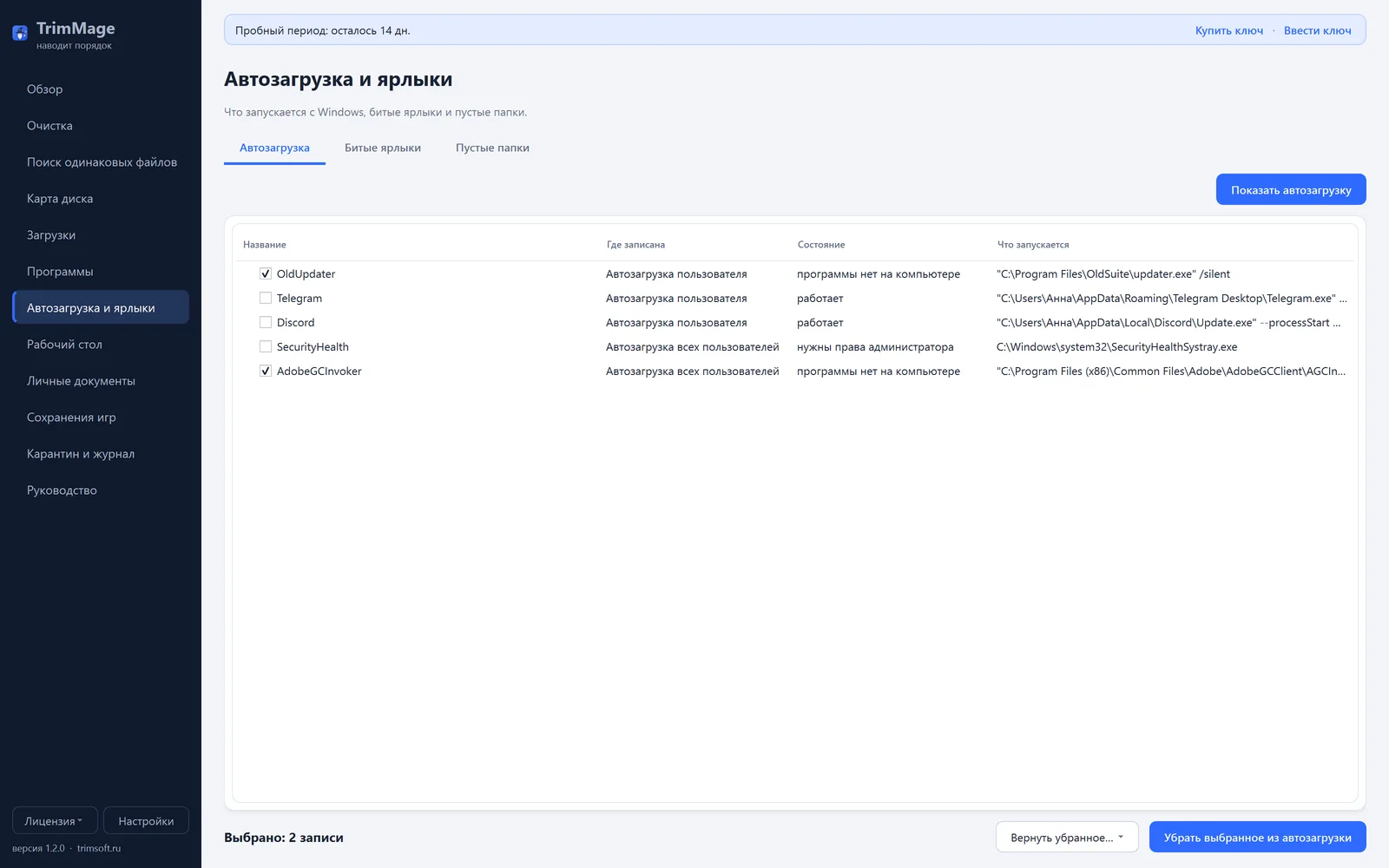Click the OldSuite updater.exe path
This screenshot has width=1389, height=868.
point(1114,273)
